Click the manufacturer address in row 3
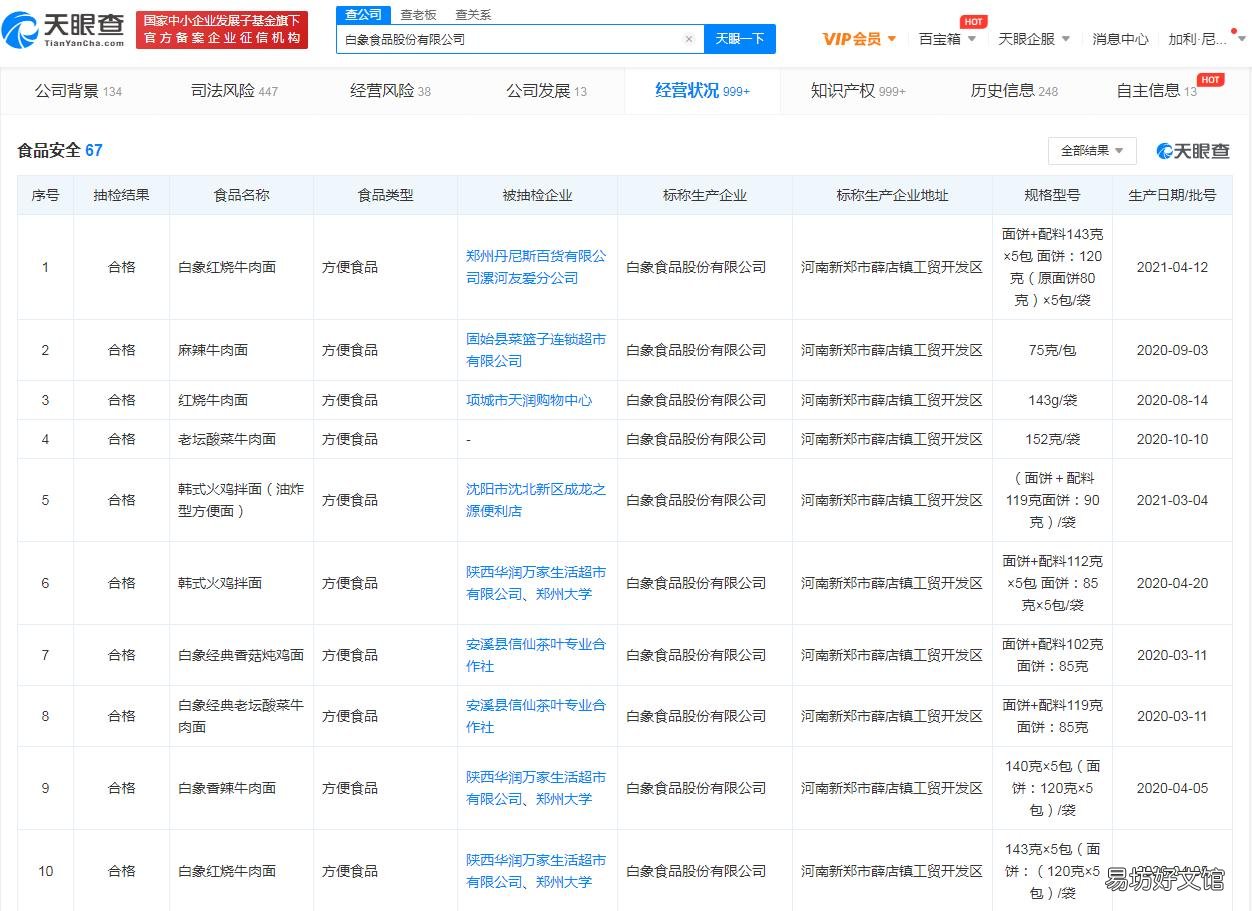This screenshot has width=1252, height=911. [892, 400]
